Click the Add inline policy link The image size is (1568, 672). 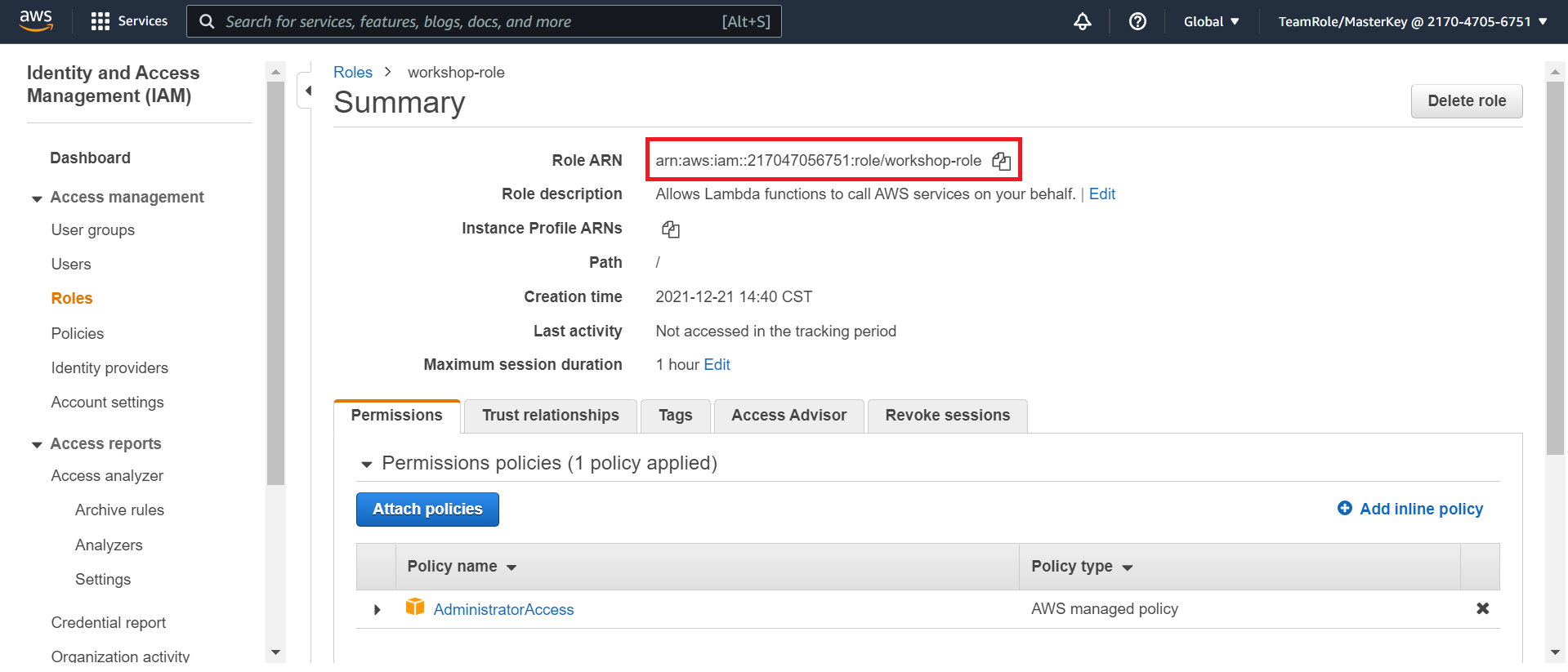1421,509
